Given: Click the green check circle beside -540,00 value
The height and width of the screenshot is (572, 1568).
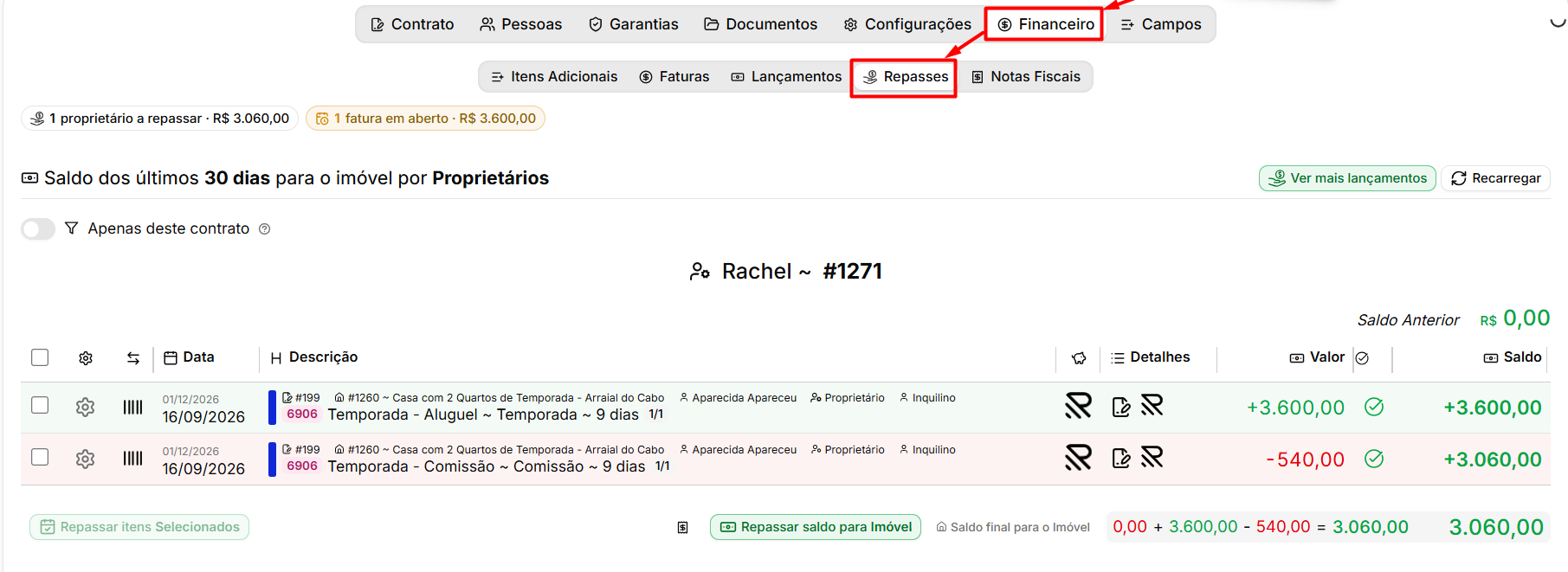Looking at the screenshot, I should pos(1374,459).
